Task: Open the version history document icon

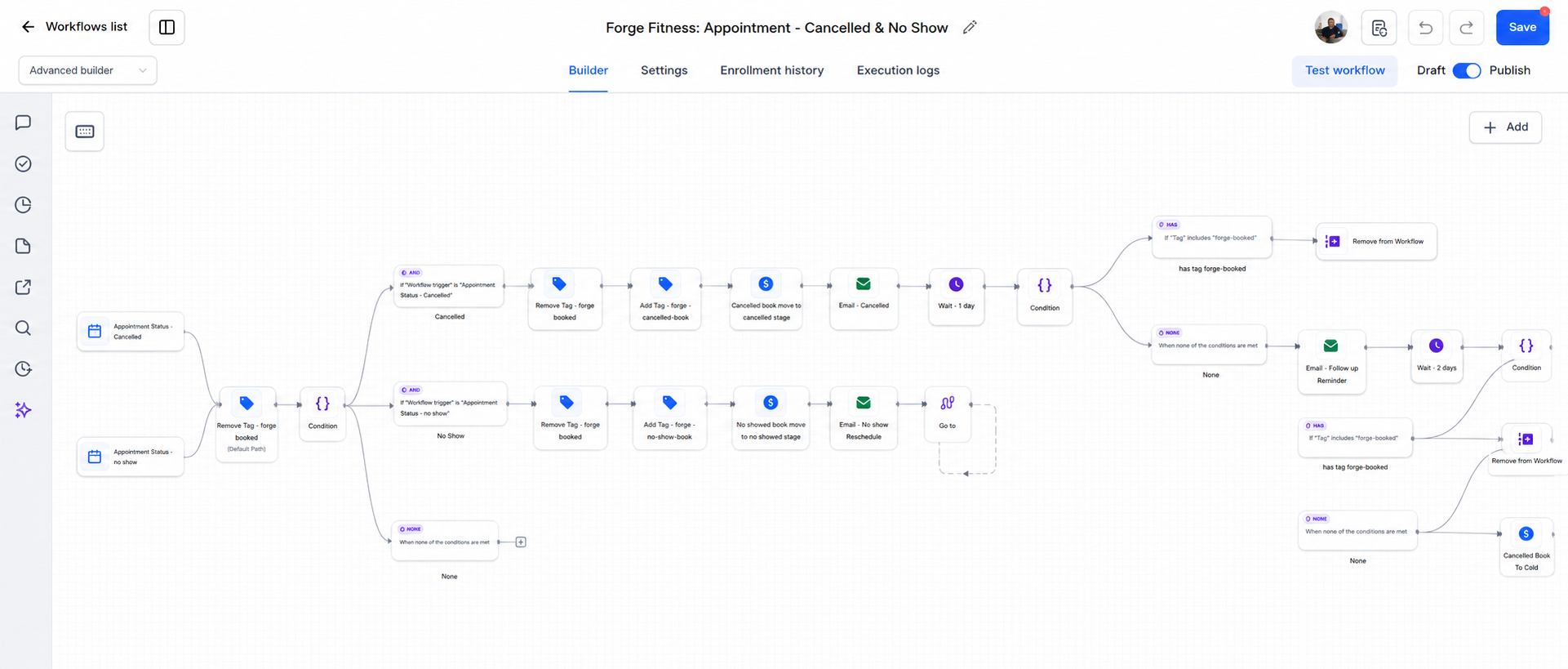Action: pyautogui.click(x=1379, y=27)
